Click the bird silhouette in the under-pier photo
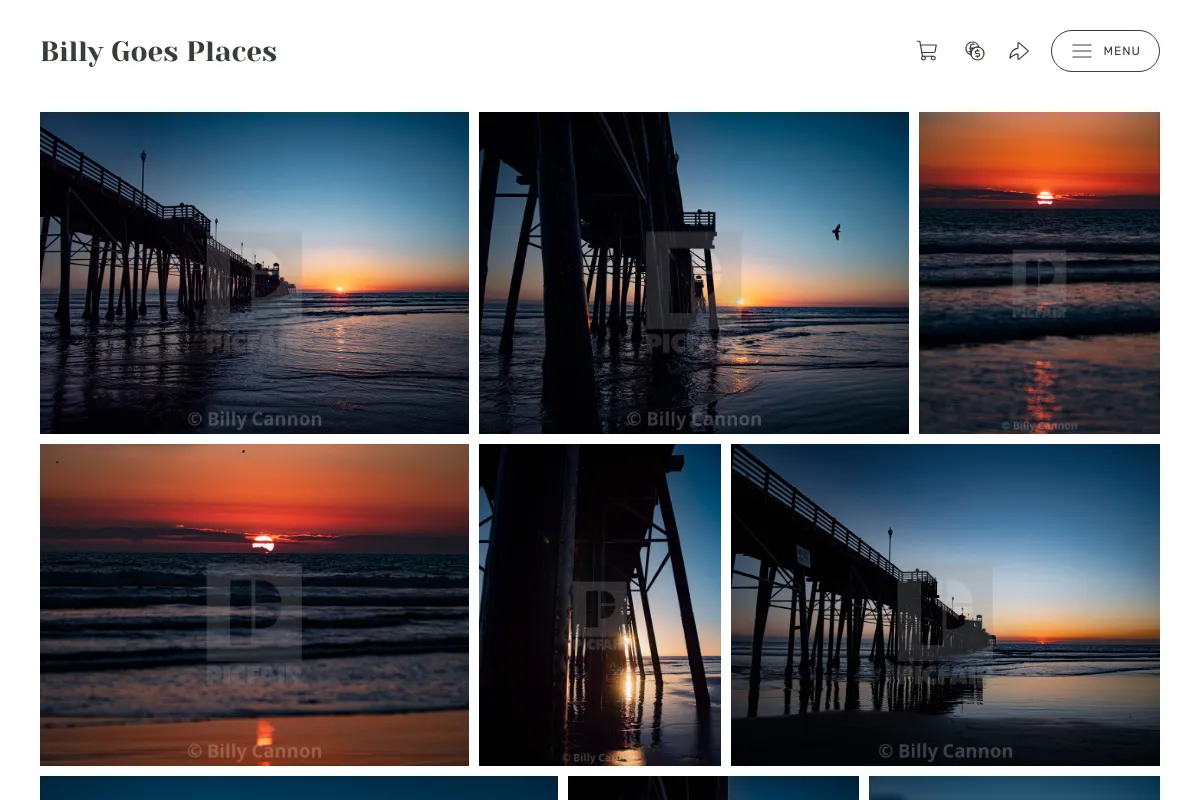1200x800 pixels. point(836,232)
